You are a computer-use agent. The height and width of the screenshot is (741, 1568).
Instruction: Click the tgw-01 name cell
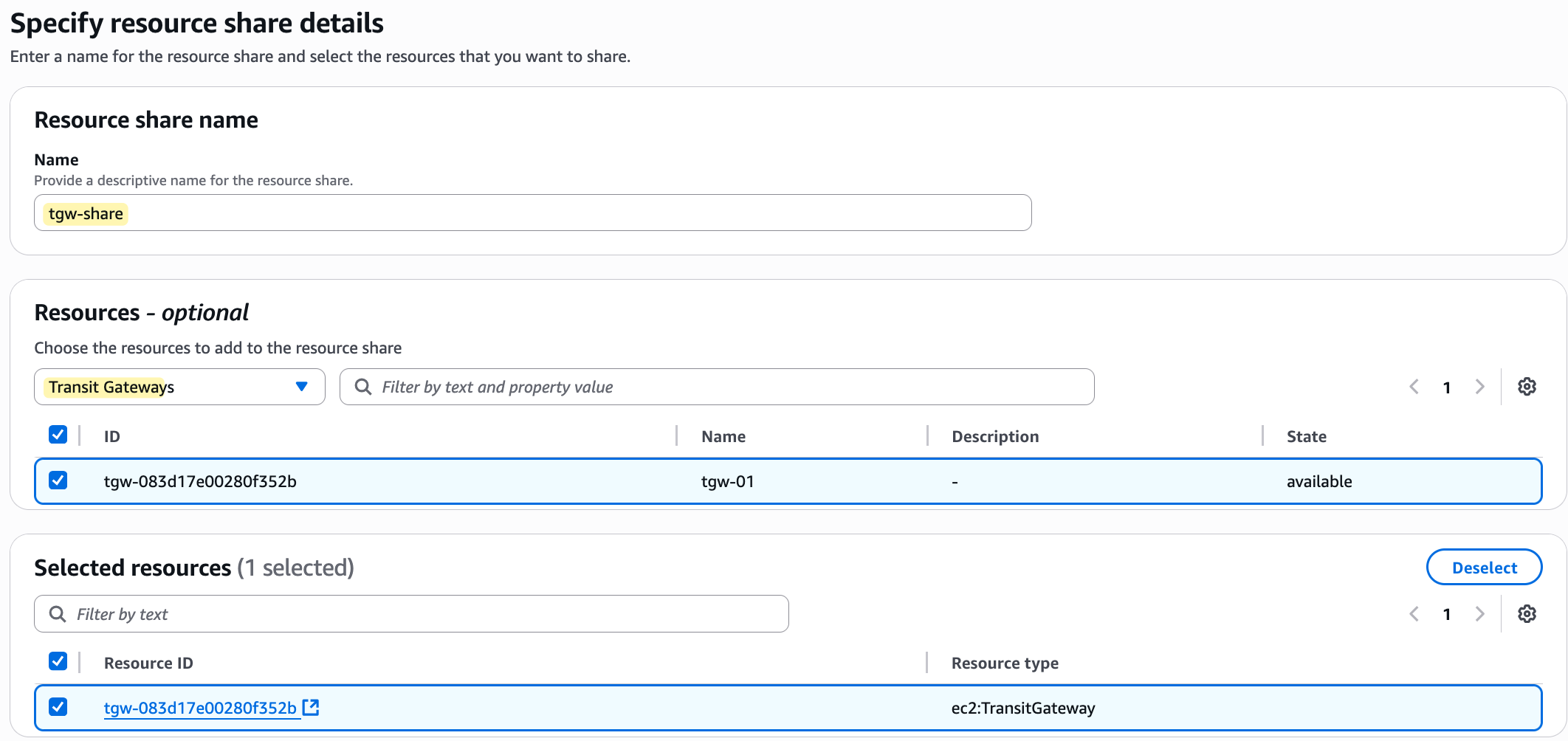(727, 481)
